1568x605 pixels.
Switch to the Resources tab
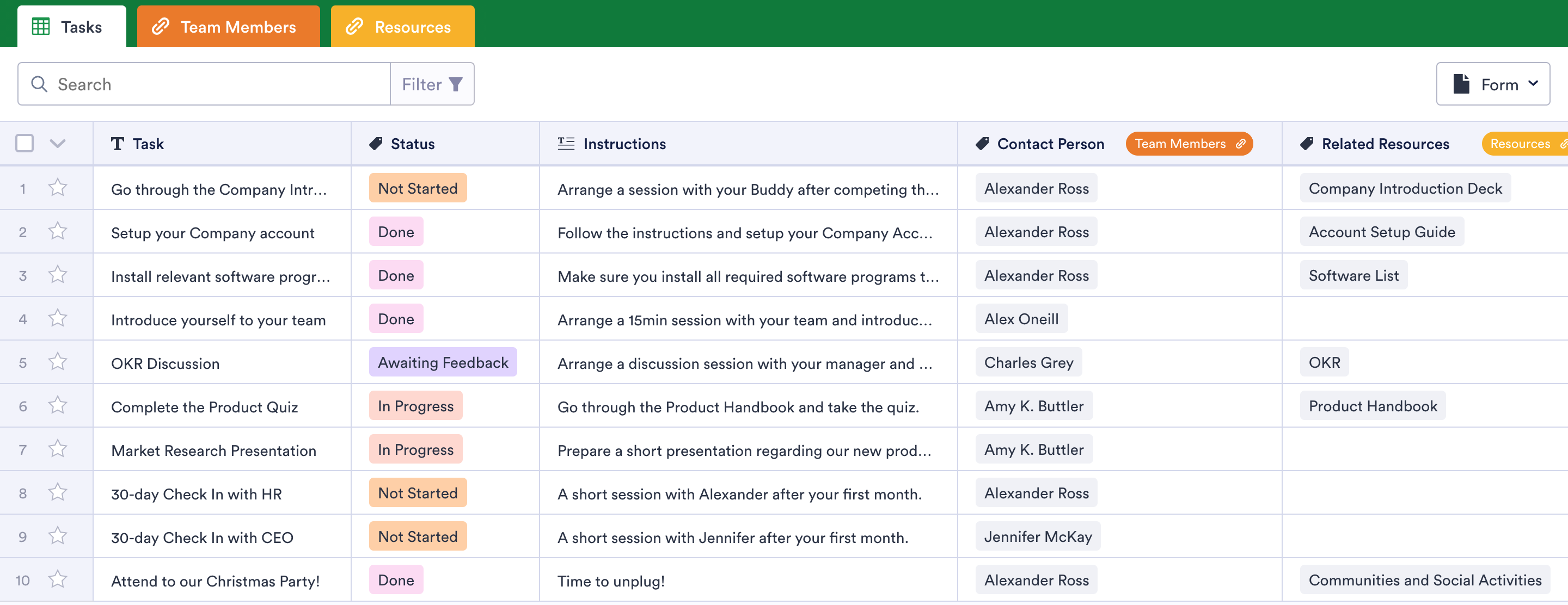pyautogui.click(x=402, y=27)
